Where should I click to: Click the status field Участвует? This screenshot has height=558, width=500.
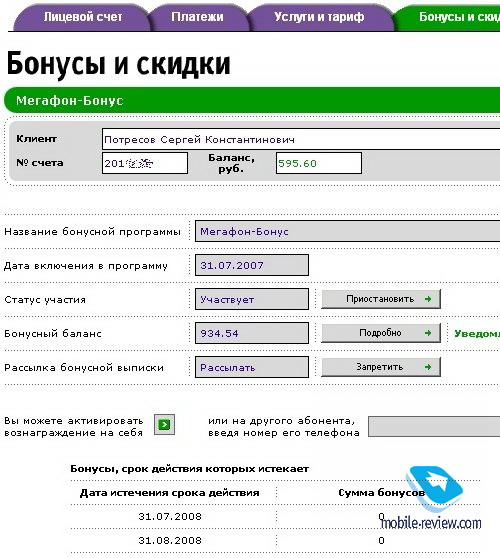coord(252,299)
